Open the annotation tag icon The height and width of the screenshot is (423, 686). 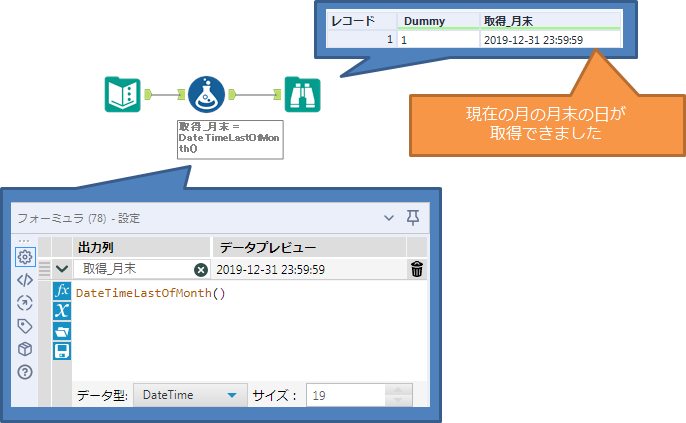[x=25, y=326]
